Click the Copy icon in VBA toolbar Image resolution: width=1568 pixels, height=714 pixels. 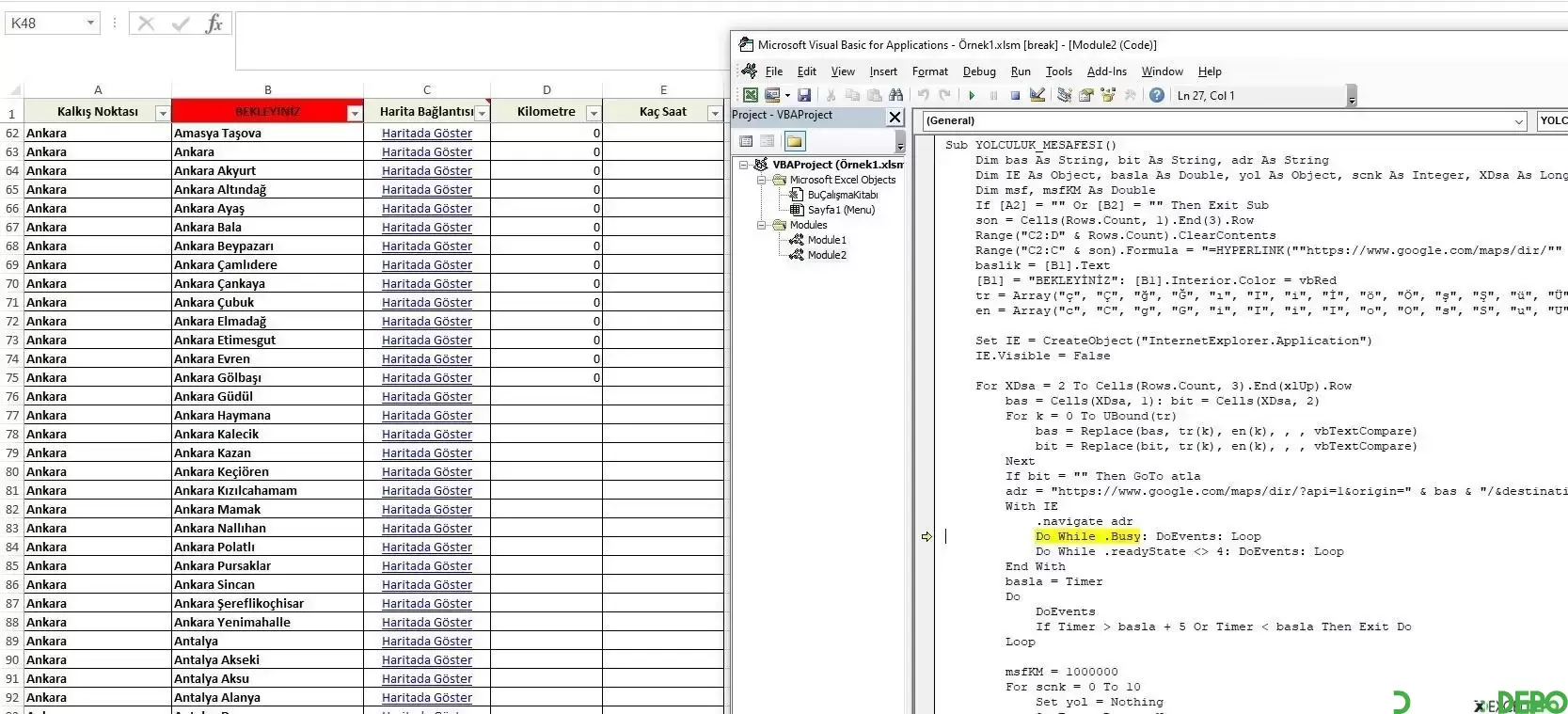point(852,95)
